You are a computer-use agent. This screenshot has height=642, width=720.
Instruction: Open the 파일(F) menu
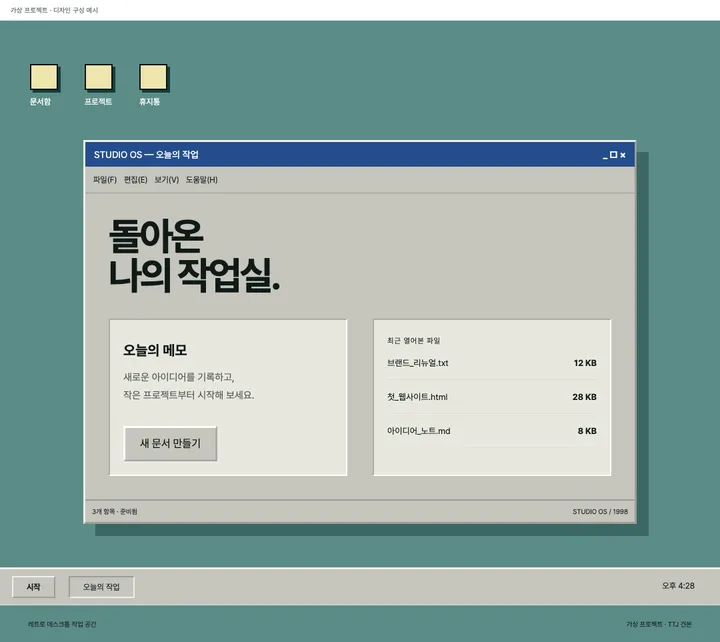[105, 180]
